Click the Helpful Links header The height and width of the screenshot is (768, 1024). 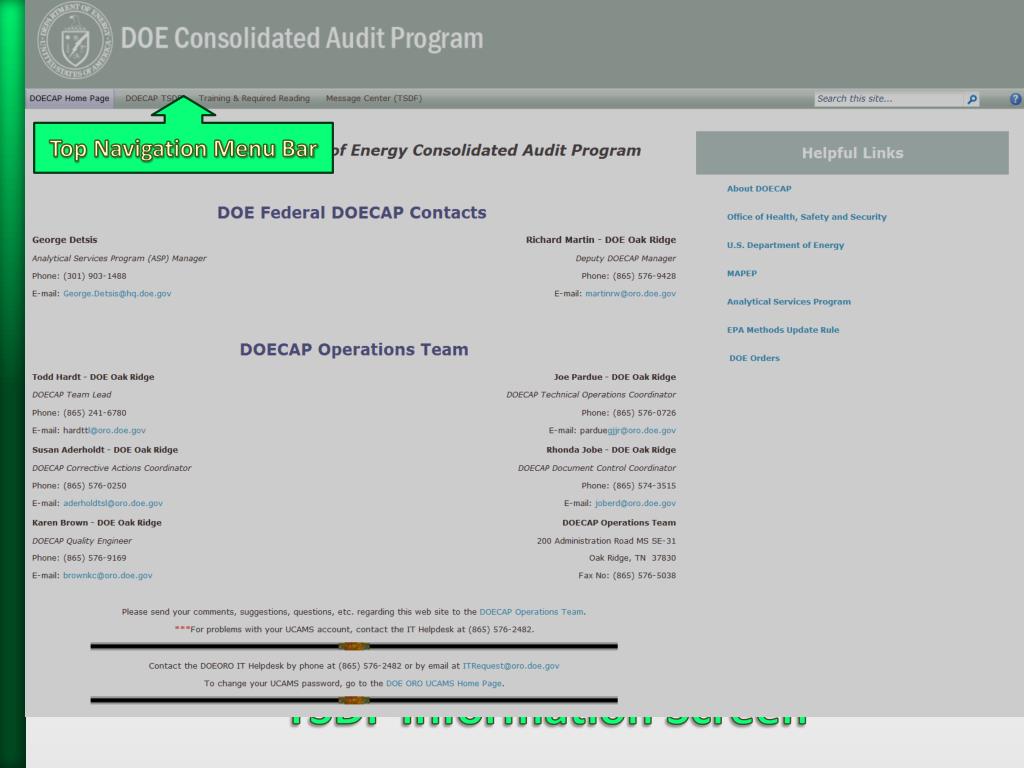click(852, 153)
